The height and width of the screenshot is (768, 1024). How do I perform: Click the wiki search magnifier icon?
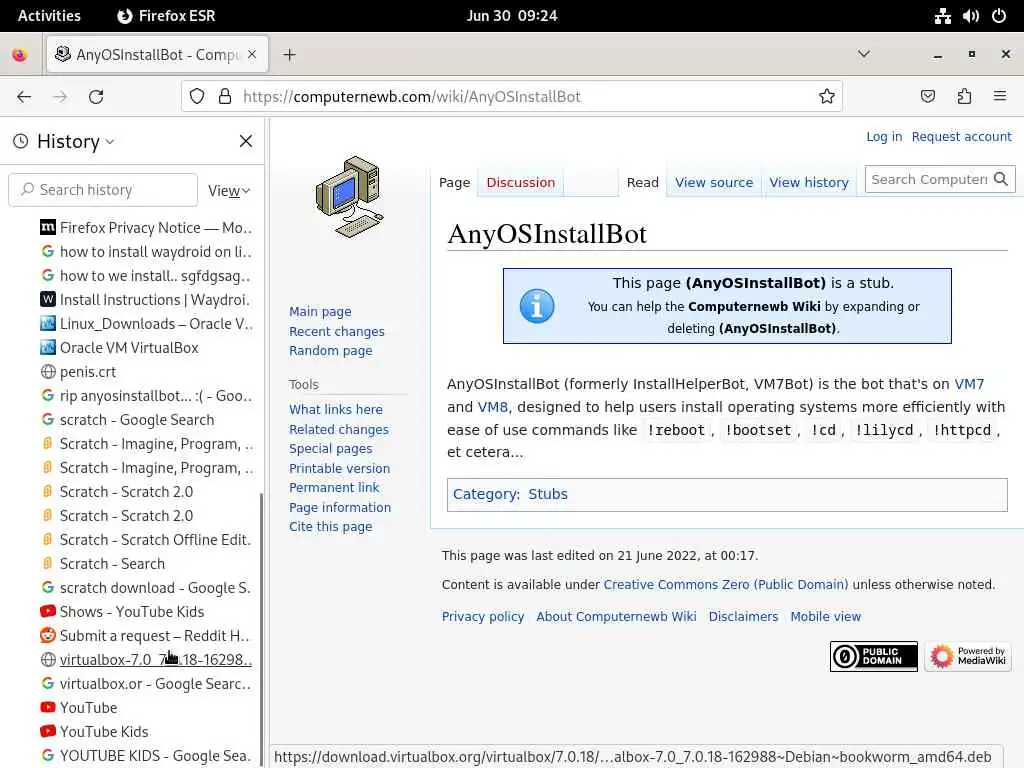click(x=1000, y=179)
